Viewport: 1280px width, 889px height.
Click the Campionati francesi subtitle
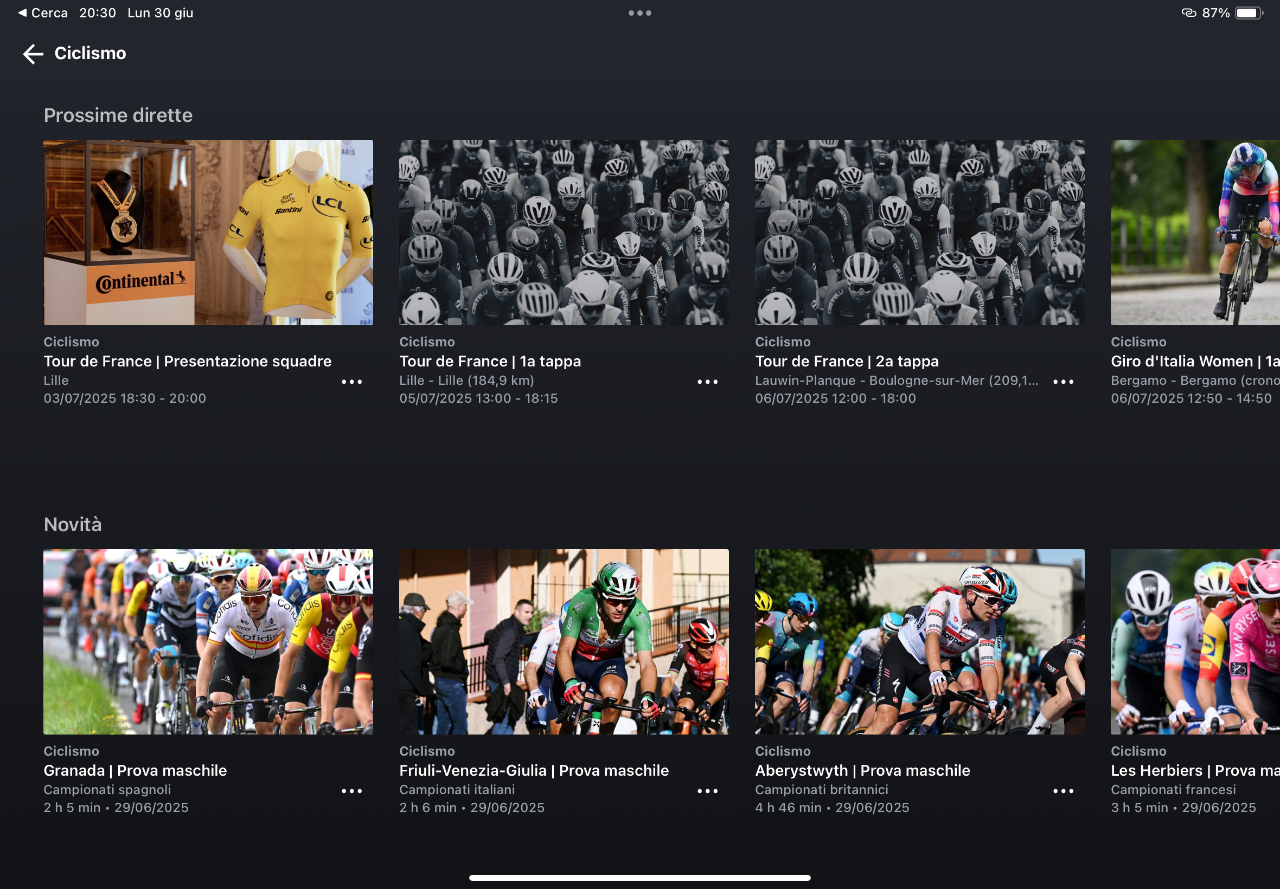(x=1172, y=790)
